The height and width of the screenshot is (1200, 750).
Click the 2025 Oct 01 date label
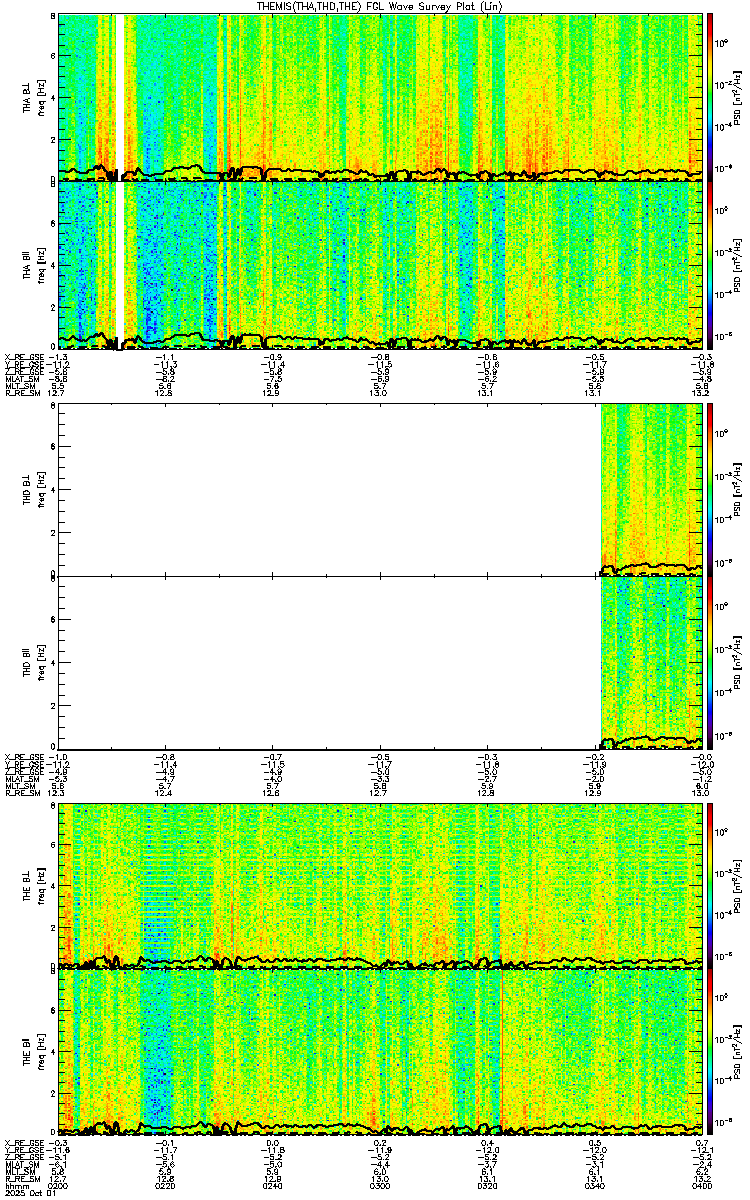tap(24, 1193)
